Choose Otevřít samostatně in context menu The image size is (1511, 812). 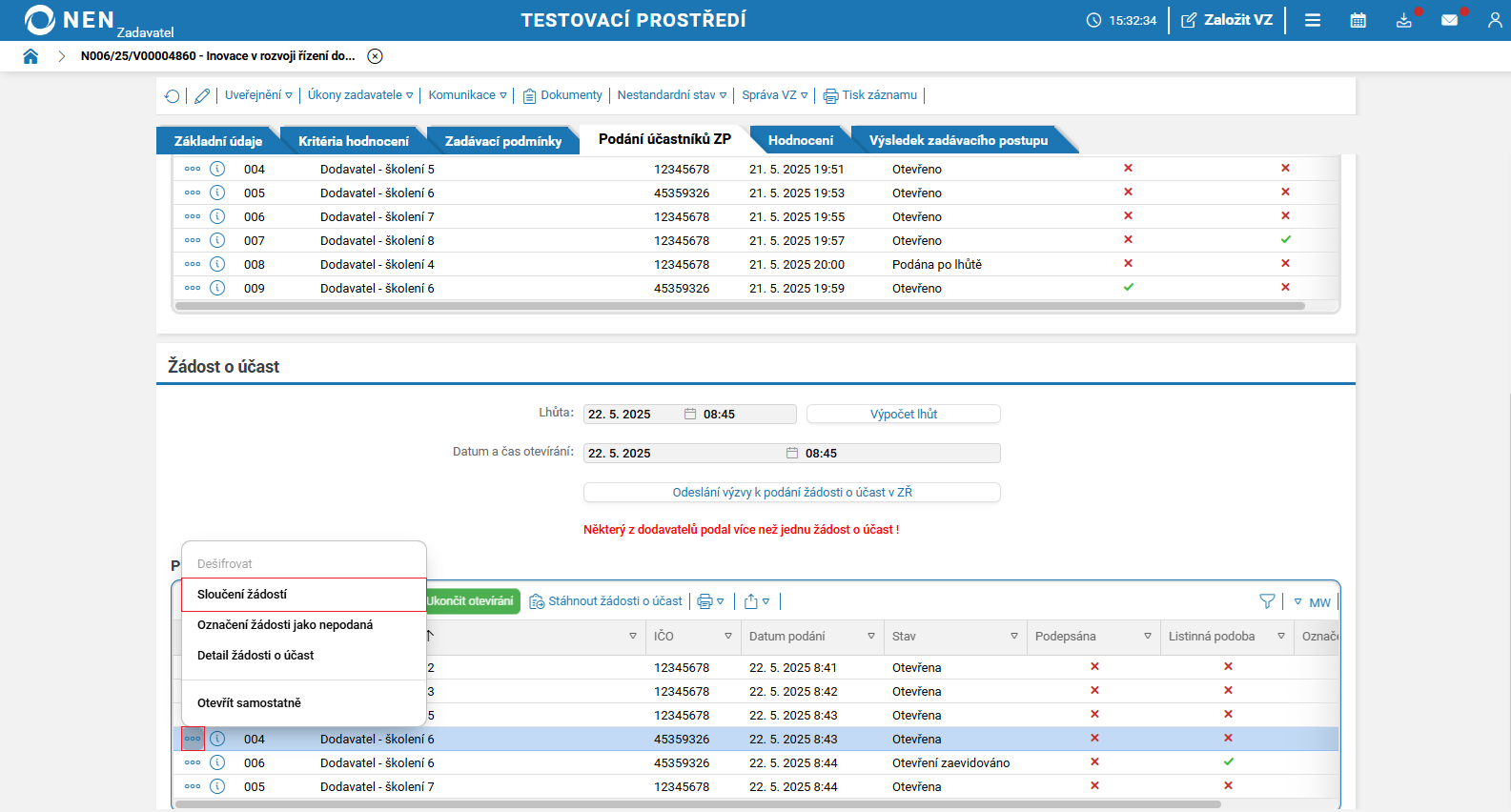click(303, 703)
